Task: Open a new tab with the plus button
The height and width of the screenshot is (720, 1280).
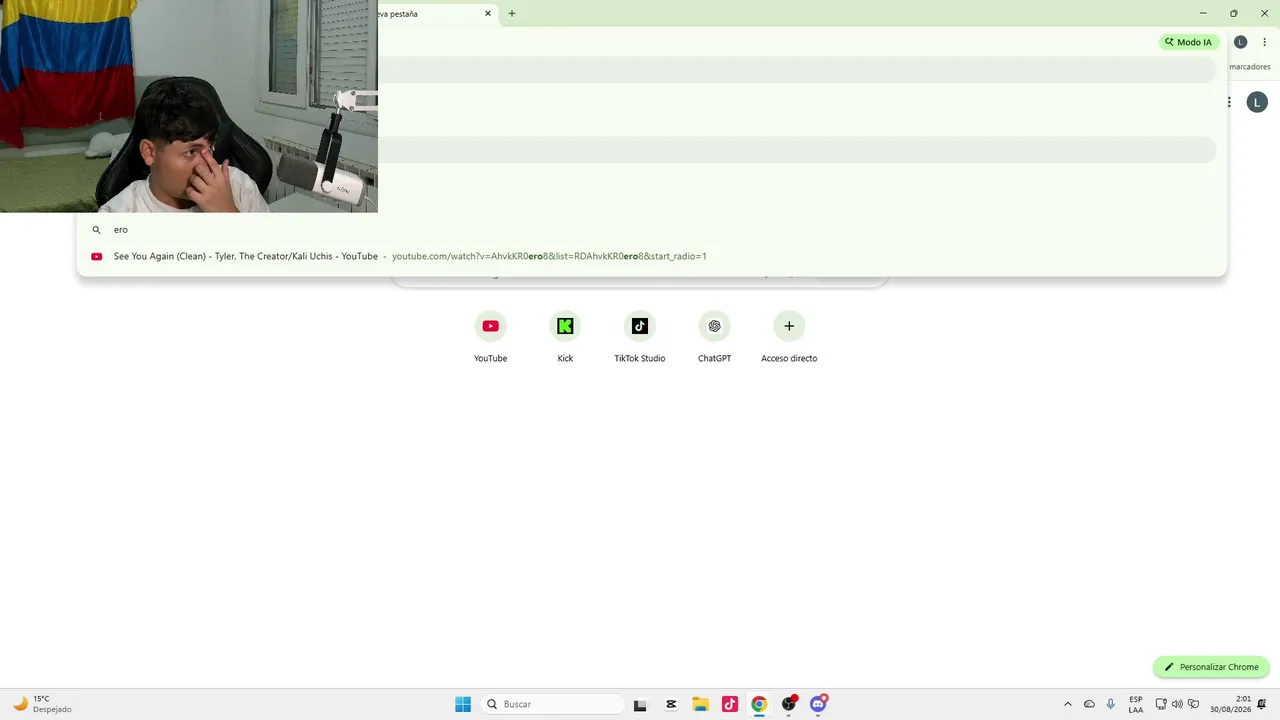Action: pyautogui.click(x=512, y=14)
